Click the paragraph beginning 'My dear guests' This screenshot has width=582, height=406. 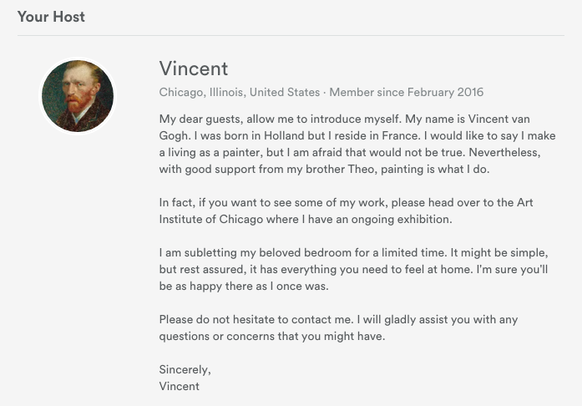click(x=357, y=144)
